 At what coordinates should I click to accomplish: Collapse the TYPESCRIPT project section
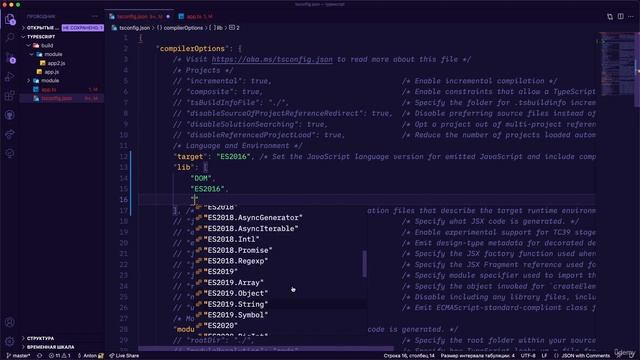point(41,37)
